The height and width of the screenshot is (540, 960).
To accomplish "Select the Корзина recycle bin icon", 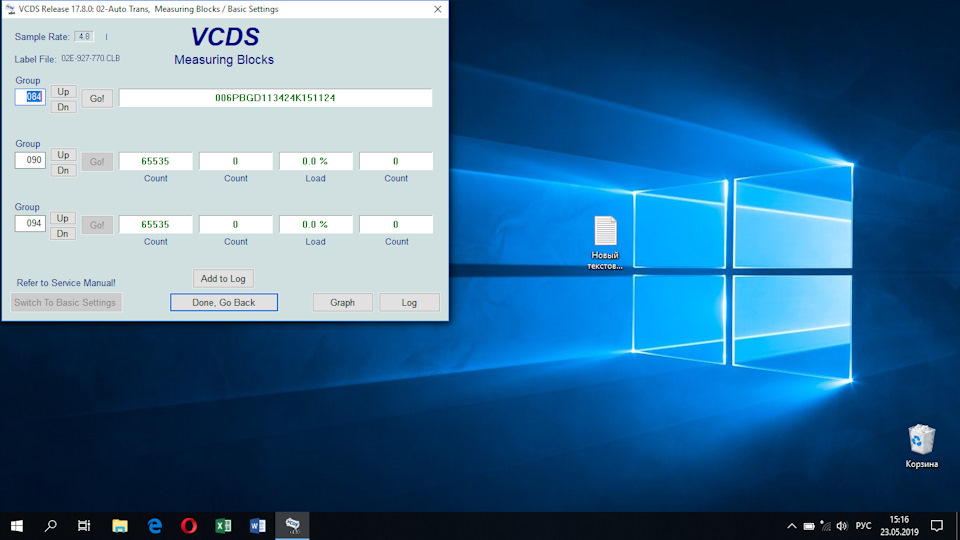I will [x=921, y=446].
